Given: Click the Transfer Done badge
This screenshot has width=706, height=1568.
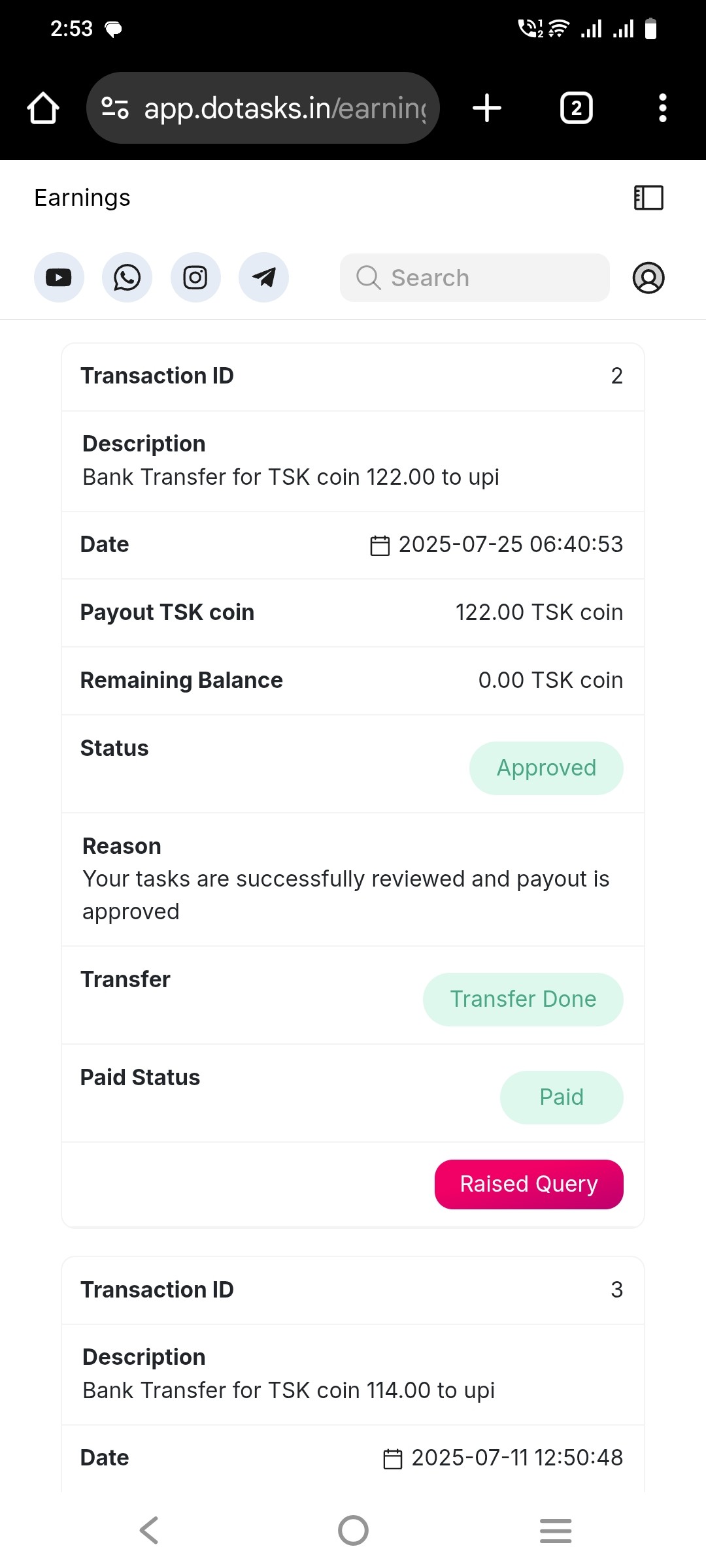Looking at the screenshot, I should 523,999.
